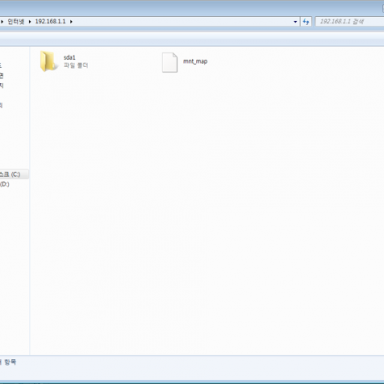Screen dimensions: 384x384
Task: Click the blank command toolbar strip
Action: tap(192, 39)
